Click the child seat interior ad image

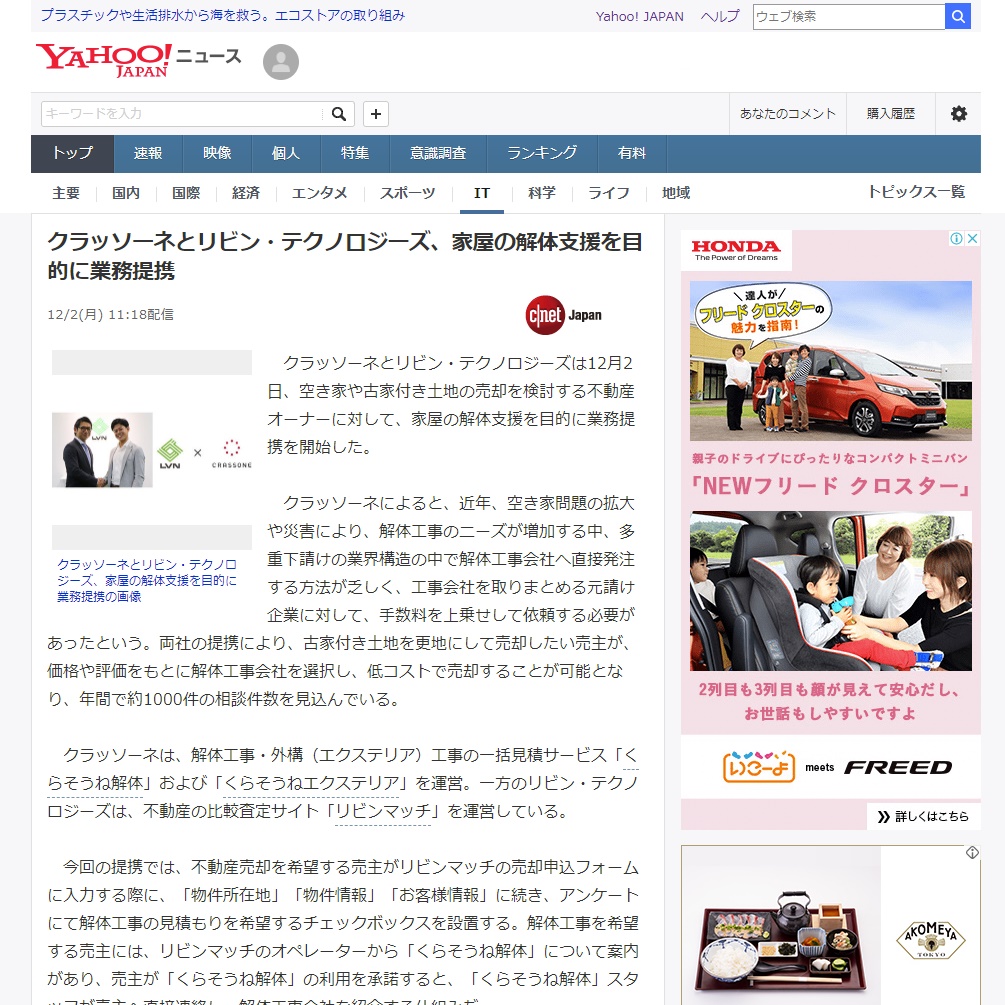pyautogui.click(x=831, y=591)
